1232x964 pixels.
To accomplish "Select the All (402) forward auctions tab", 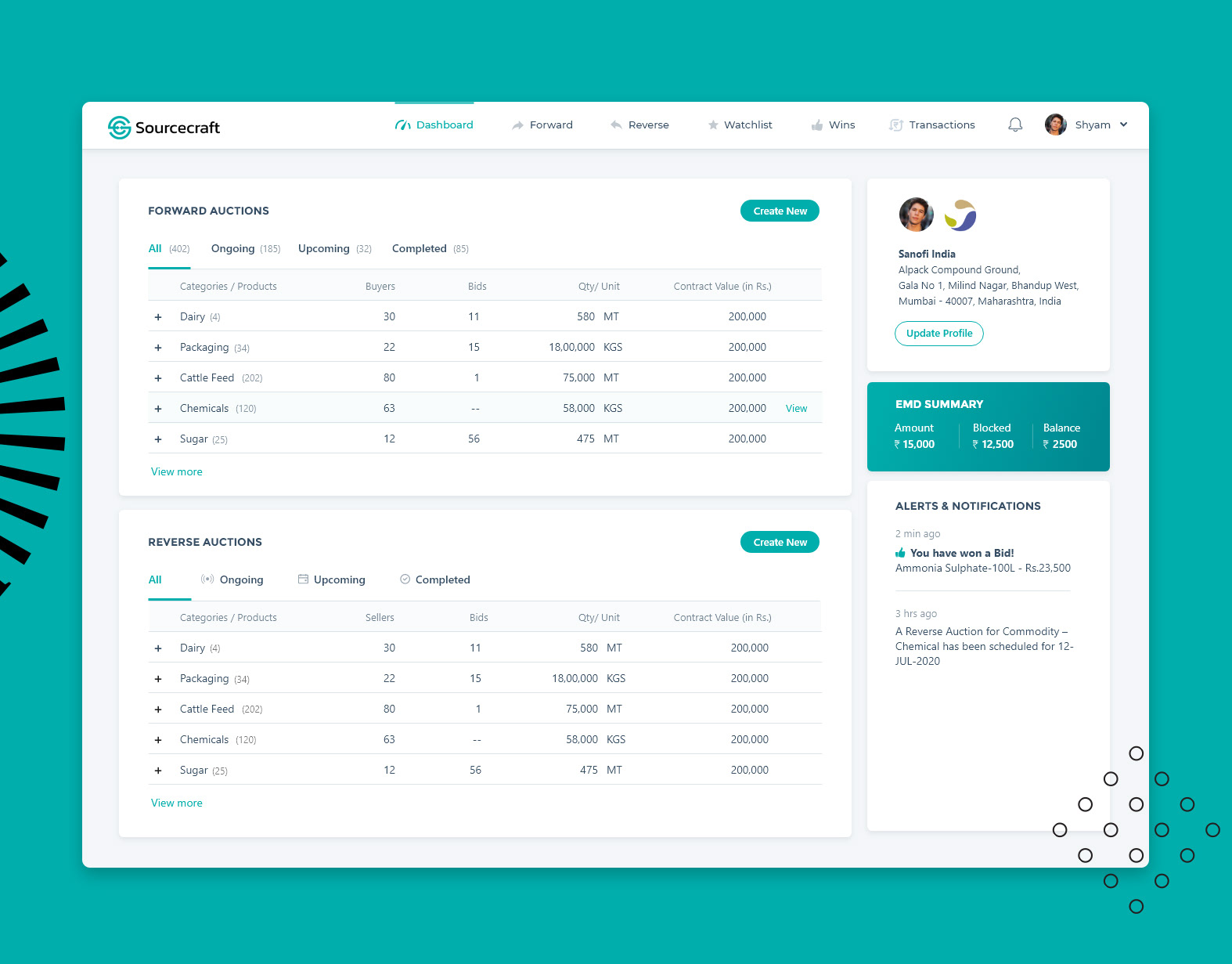I will tap(169, 249).
